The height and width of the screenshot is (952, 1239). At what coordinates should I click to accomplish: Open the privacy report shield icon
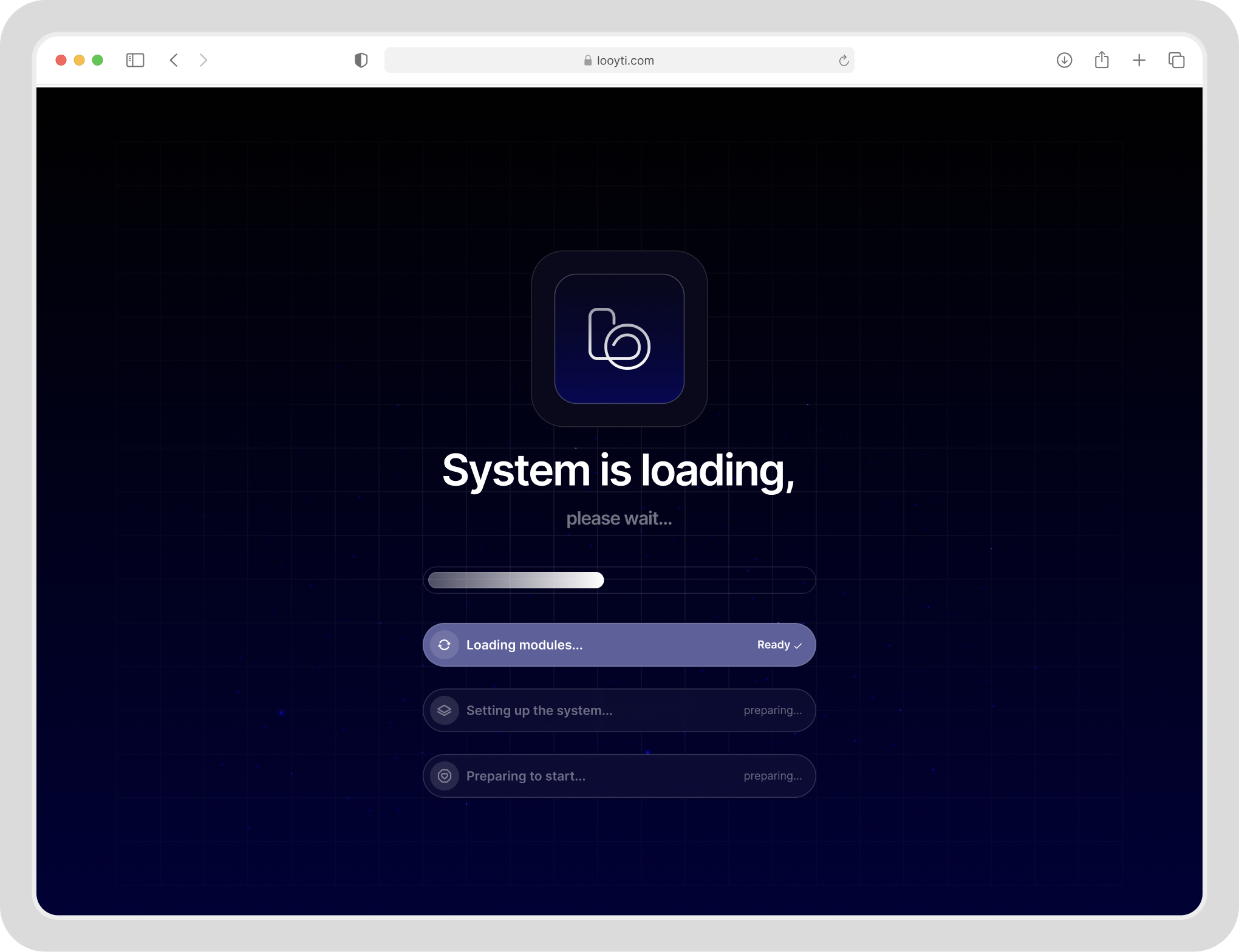pyautogui.click(x=361, y=60)
